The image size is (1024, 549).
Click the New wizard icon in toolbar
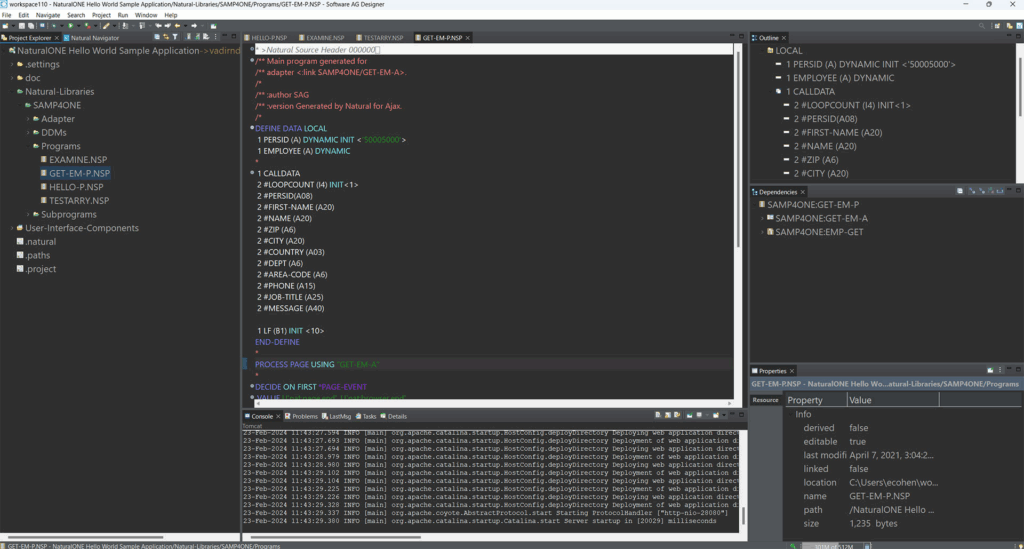(x=6, y=26)
